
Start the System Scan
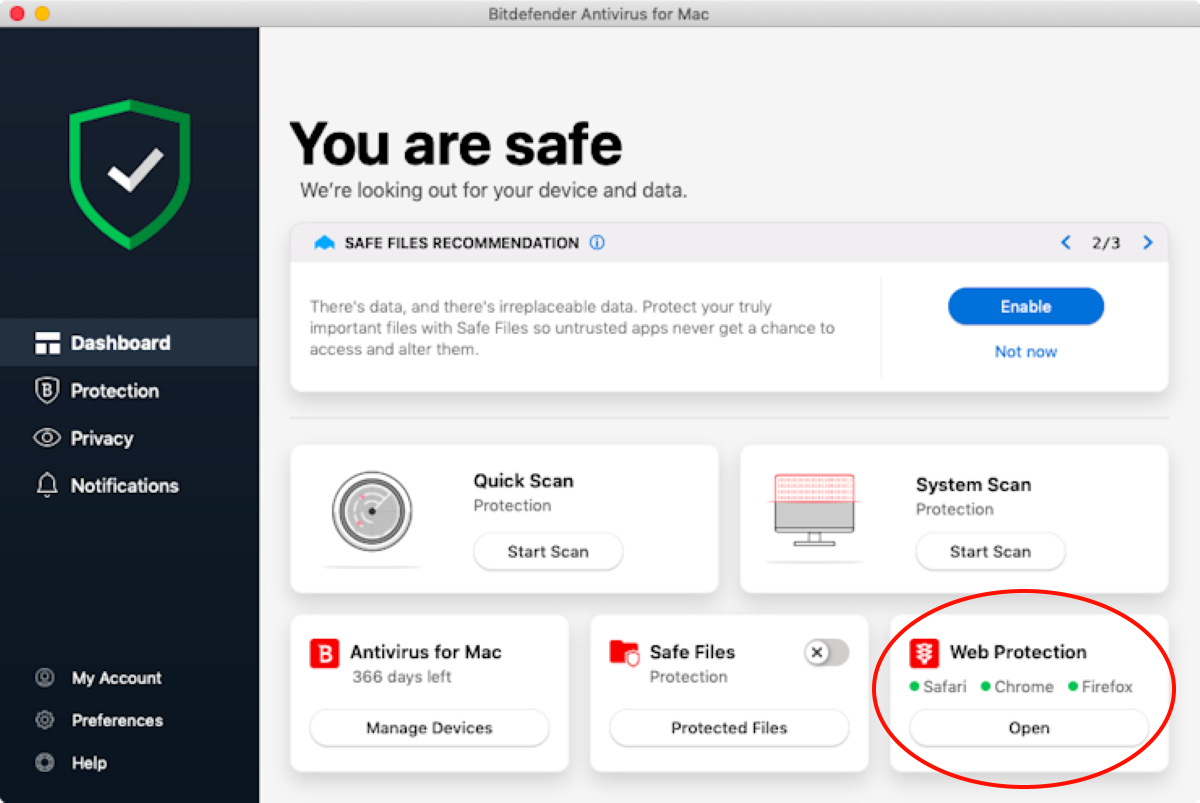[x=990, y=552]
